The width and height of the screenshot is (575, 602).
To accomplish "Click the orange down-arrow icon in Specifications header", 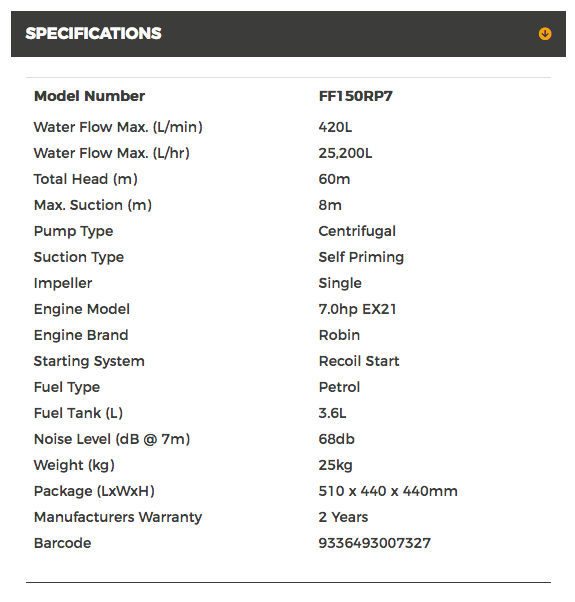I will tap(545, 34).
